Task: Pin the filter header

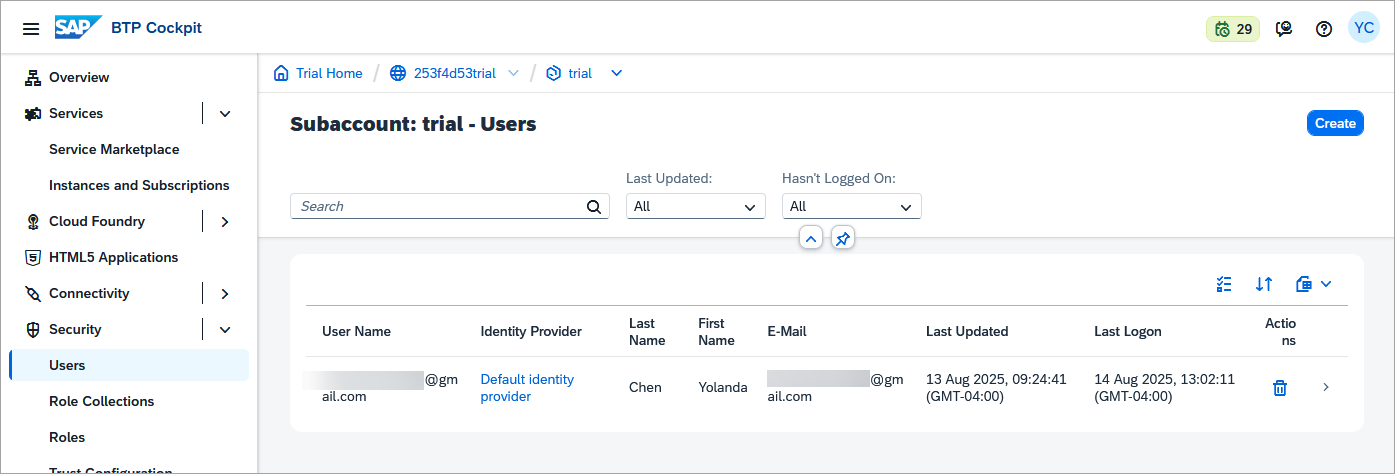Action: coord(843,238)
